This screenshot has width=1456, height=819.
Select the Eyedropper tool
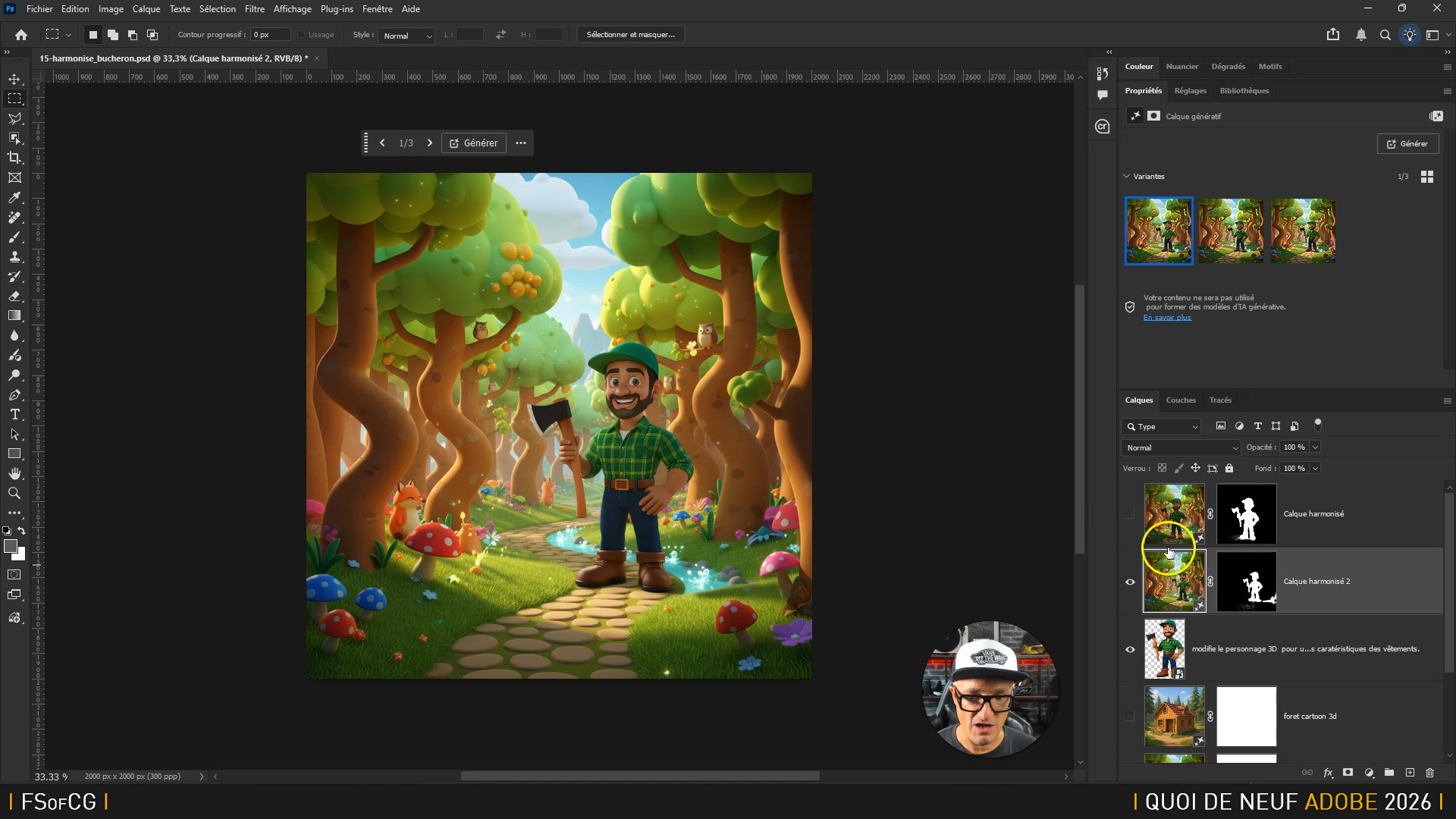pyautogui.click(x=14, y=197)
